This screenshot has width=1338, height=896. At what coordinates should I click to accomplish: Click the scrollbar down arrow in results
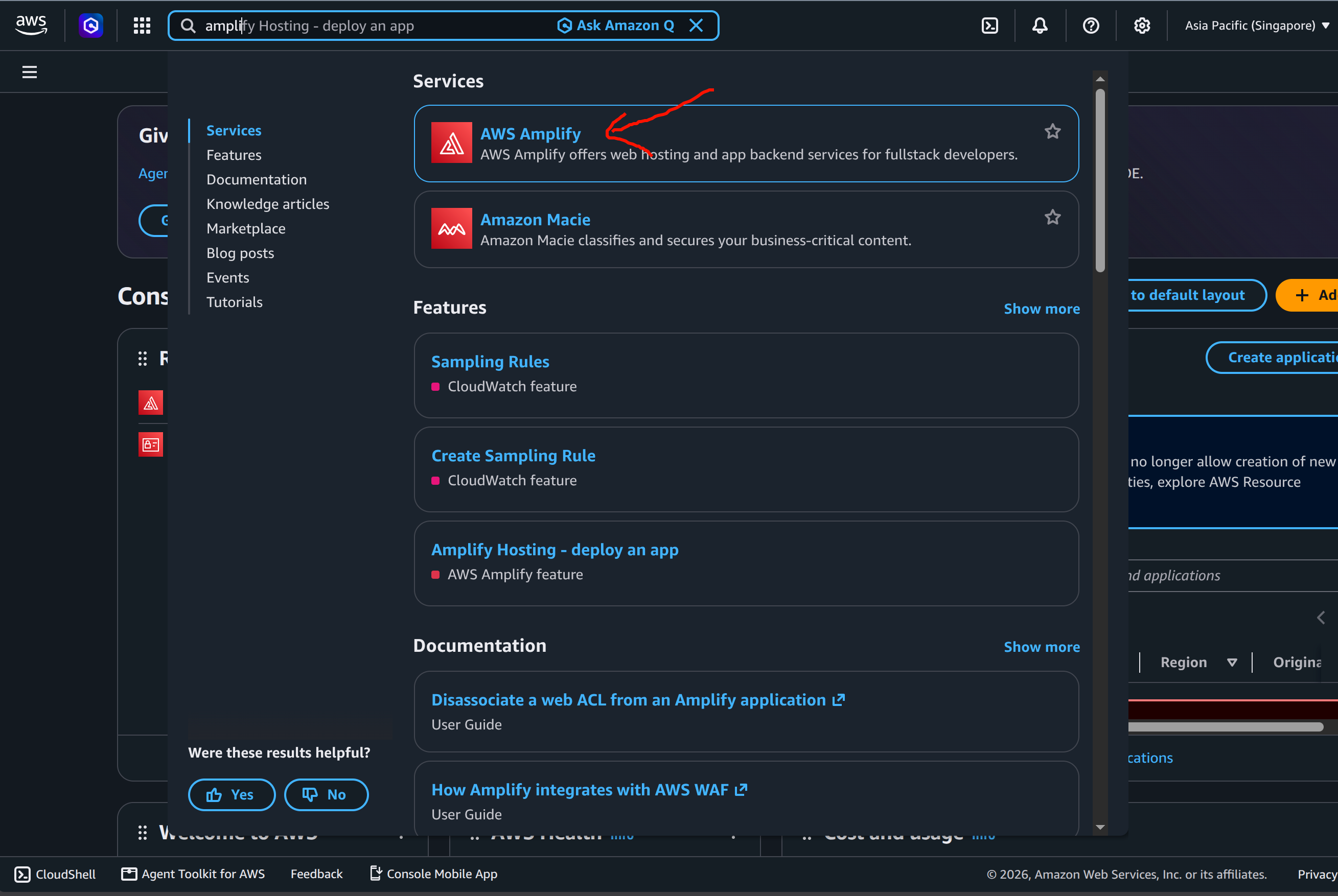click(1100, 828)
